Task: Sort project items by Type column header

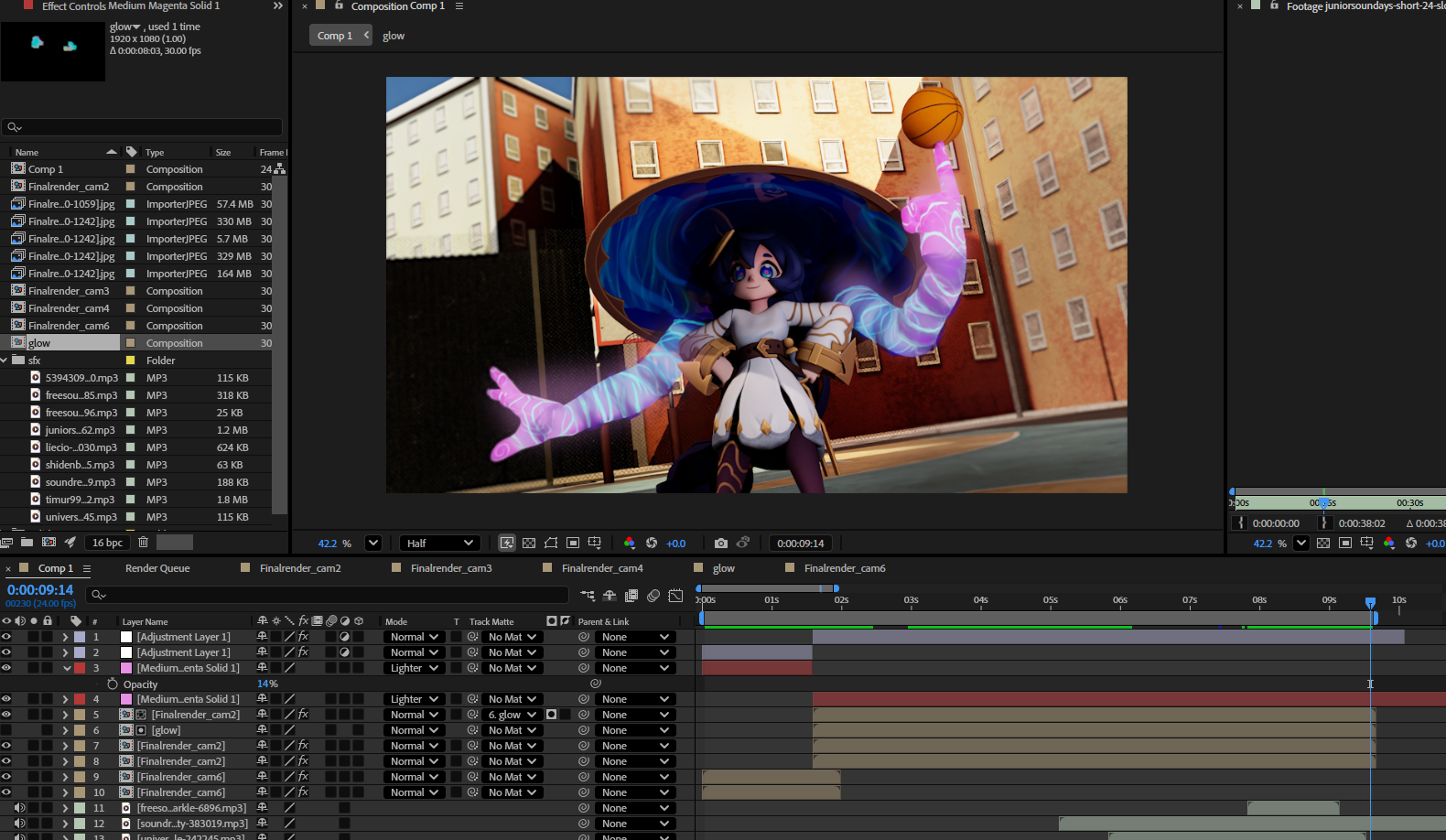Action: click(x=155, y=153)
